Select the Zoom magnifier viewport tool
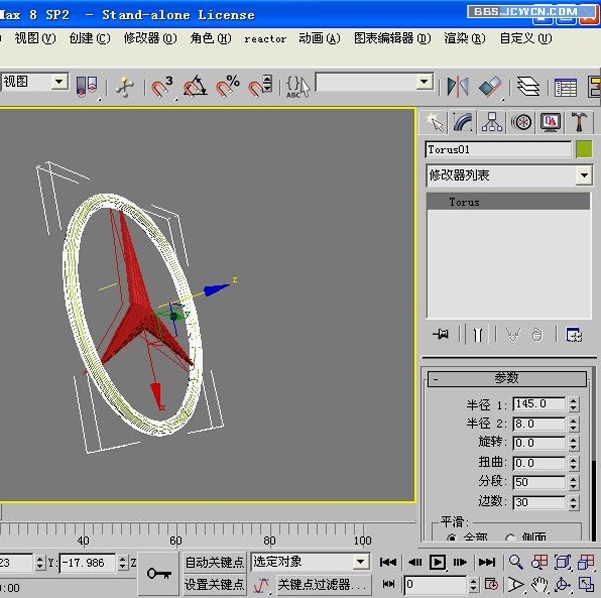This screenshot has height=598, width=601. point(516,562)
